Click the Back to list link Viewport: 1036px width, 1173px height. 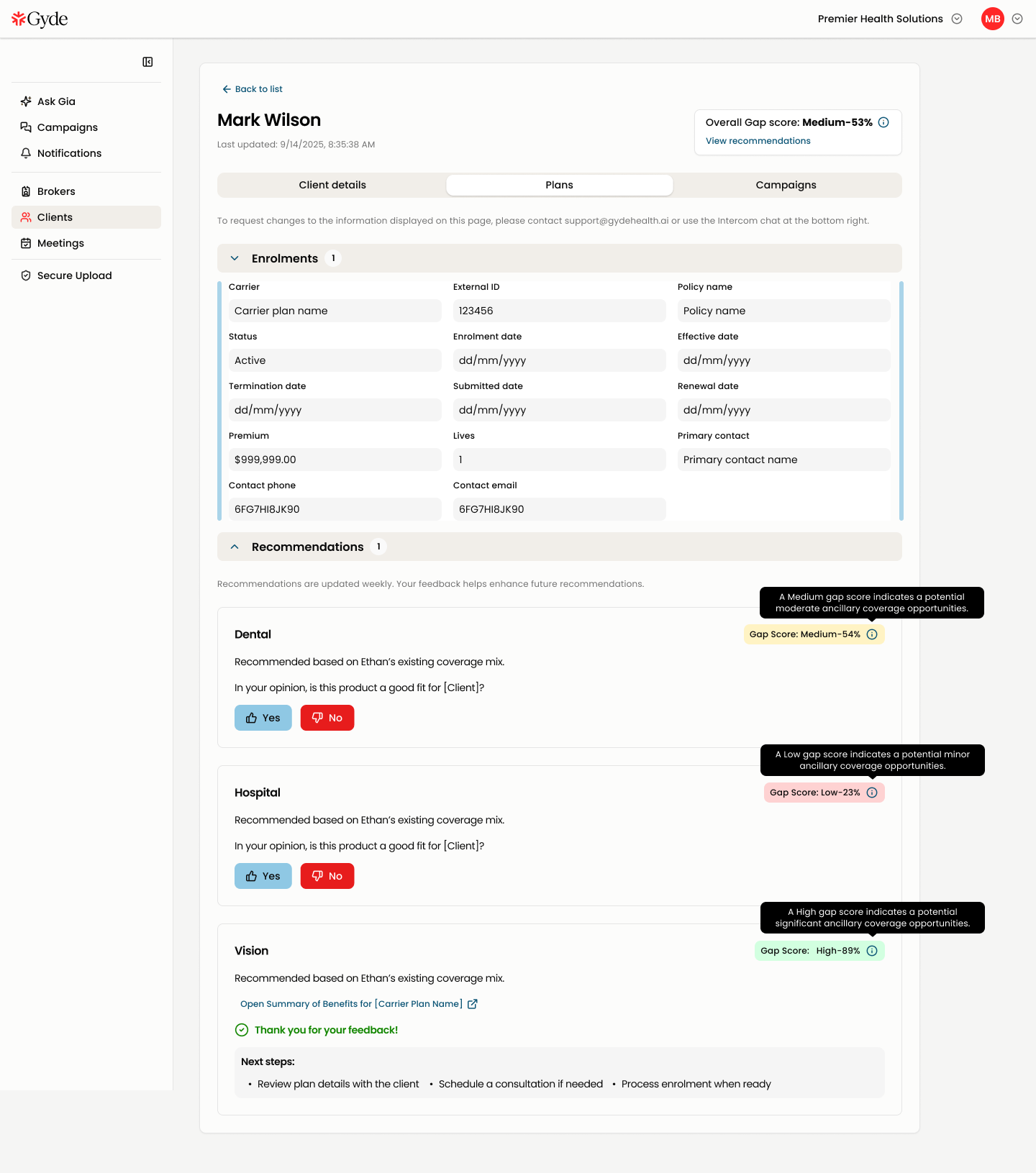[253, 89]
